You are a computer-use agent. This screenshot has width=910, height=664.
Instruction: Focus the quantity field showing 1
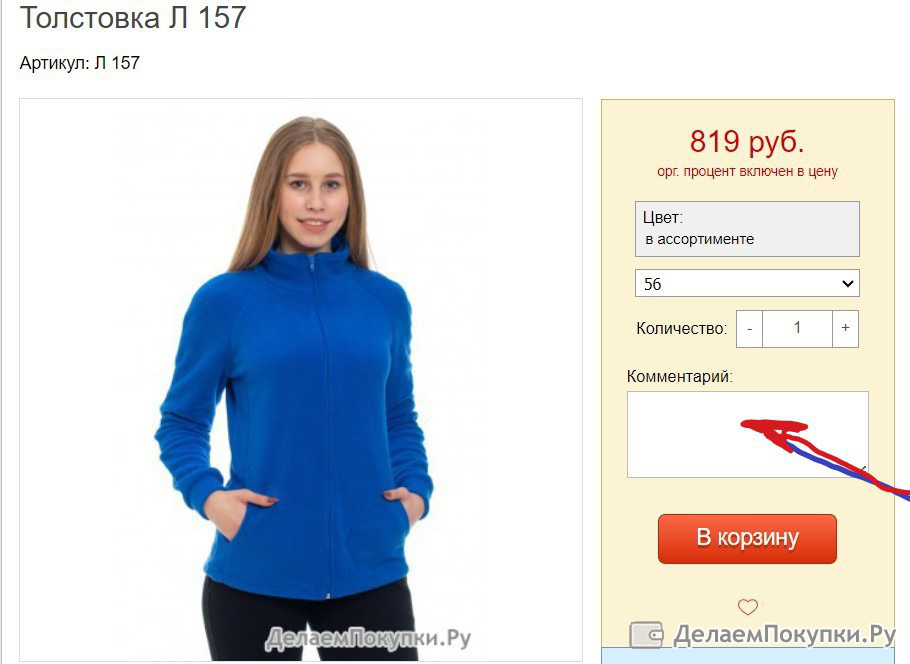[x=797, y=329]
